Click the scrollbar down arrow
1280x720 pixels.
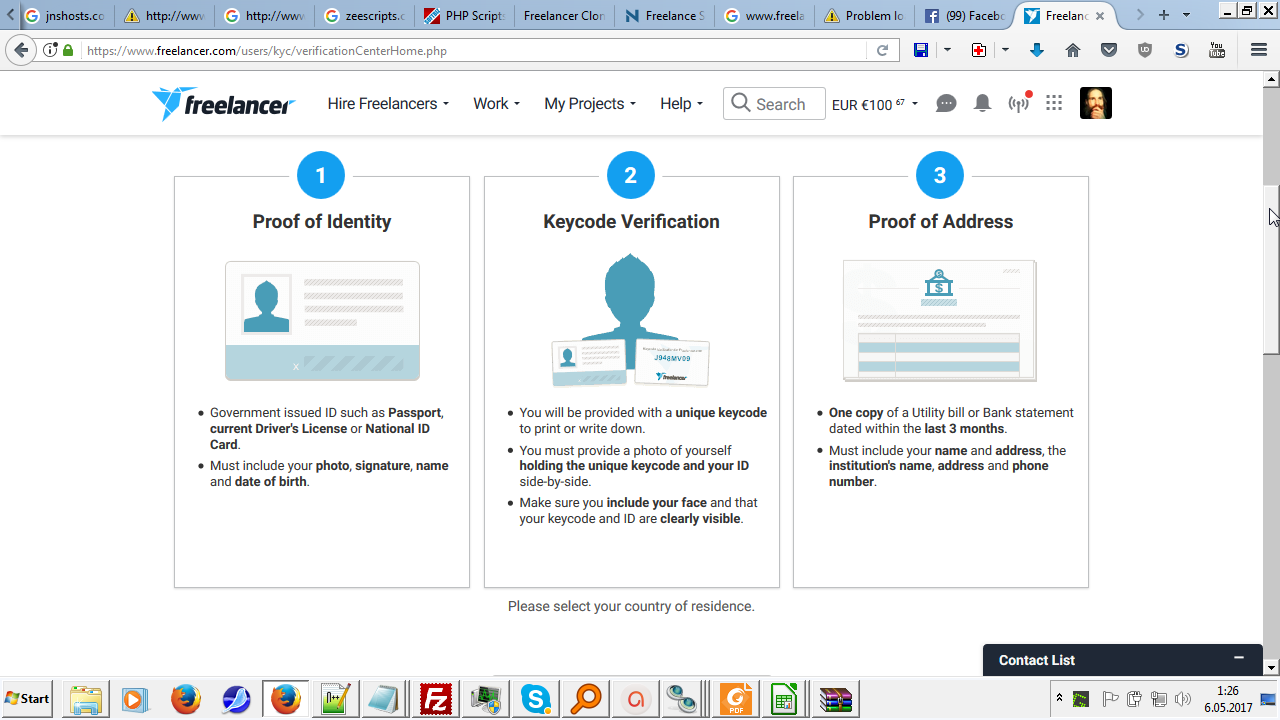[x=1271, y=667]
